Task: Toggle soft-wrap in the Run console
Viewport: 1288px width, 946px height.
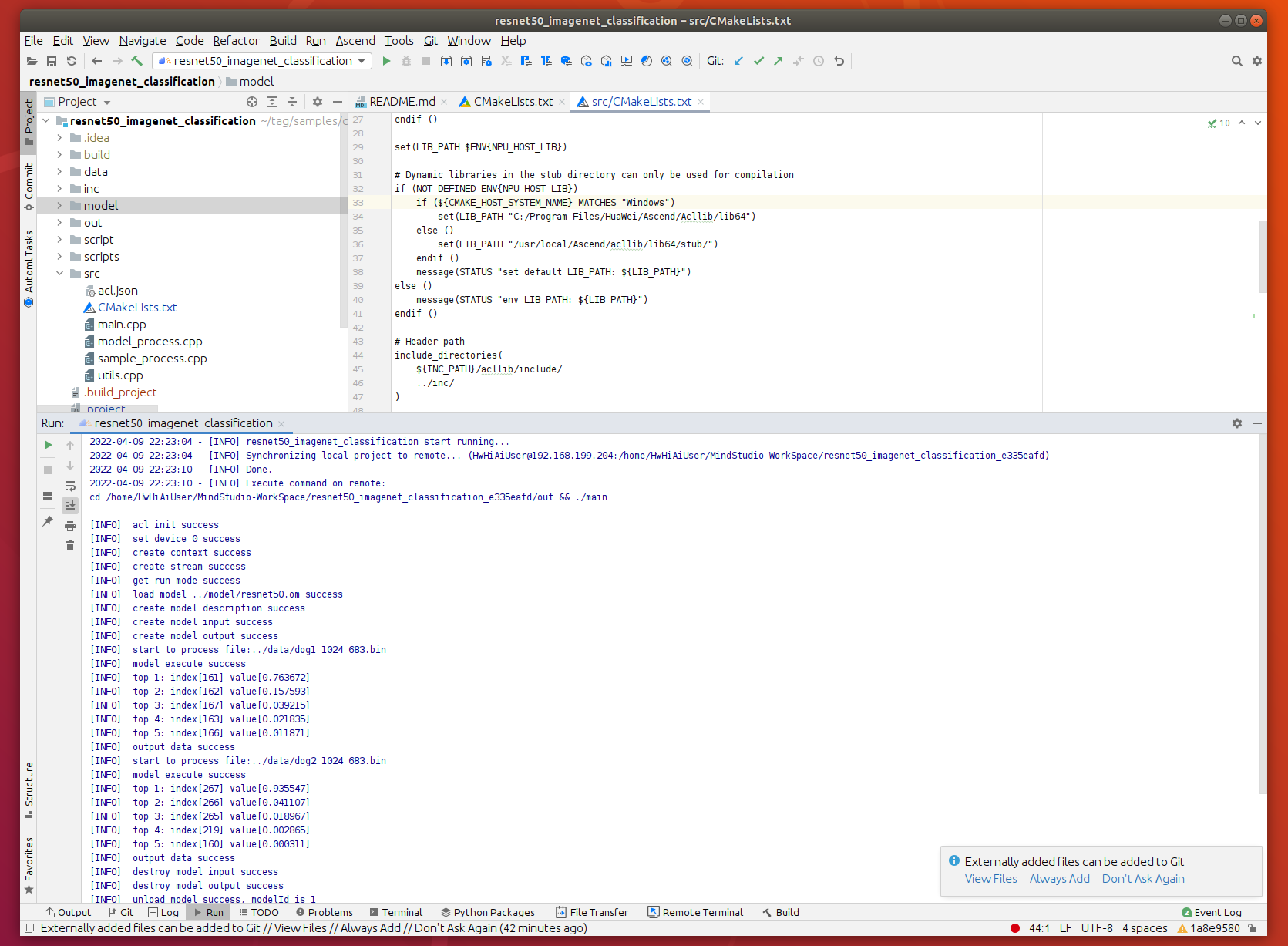Action: click(x=70, y=486)
